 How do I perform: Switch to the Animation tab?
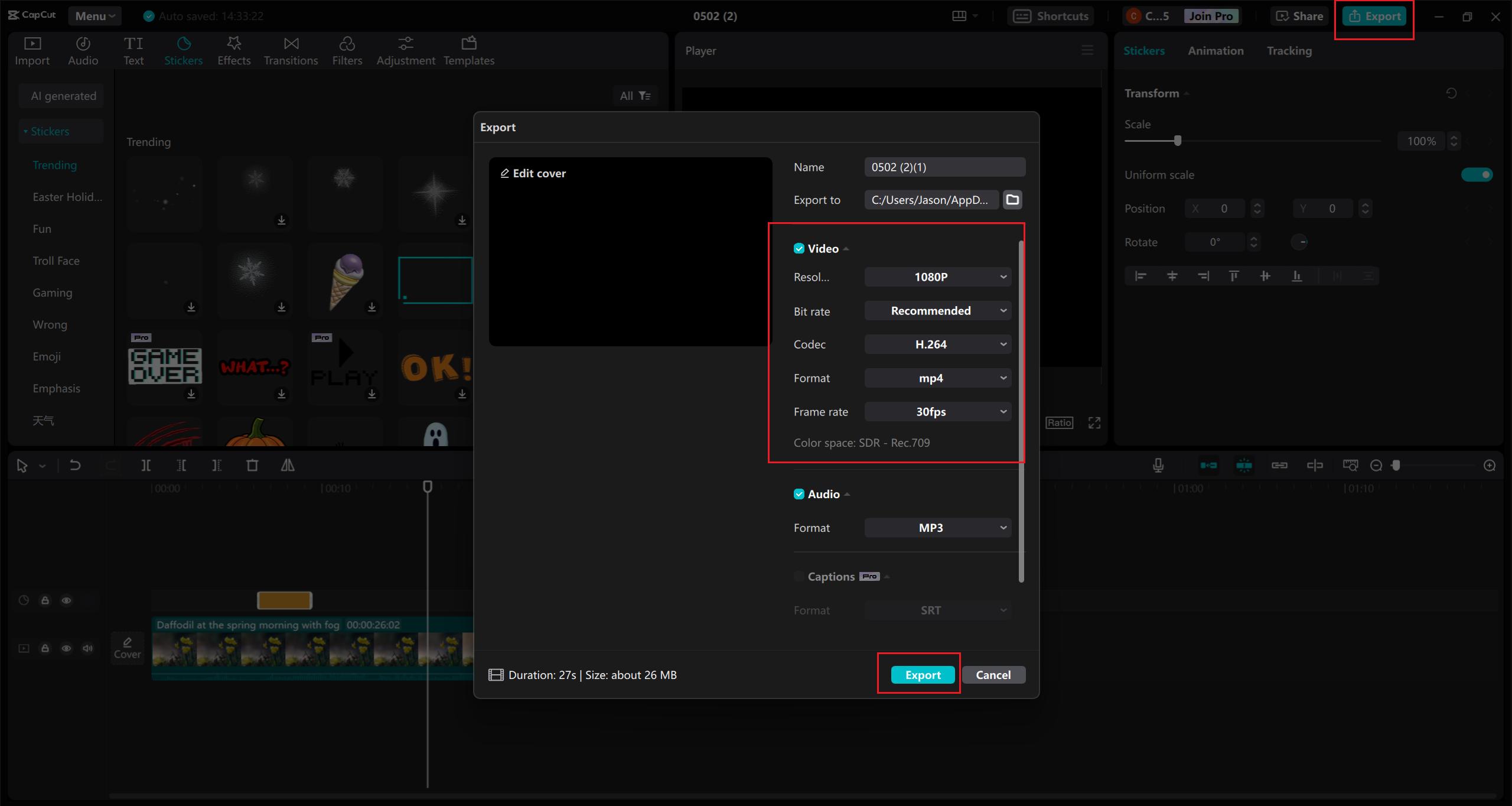1215,51
